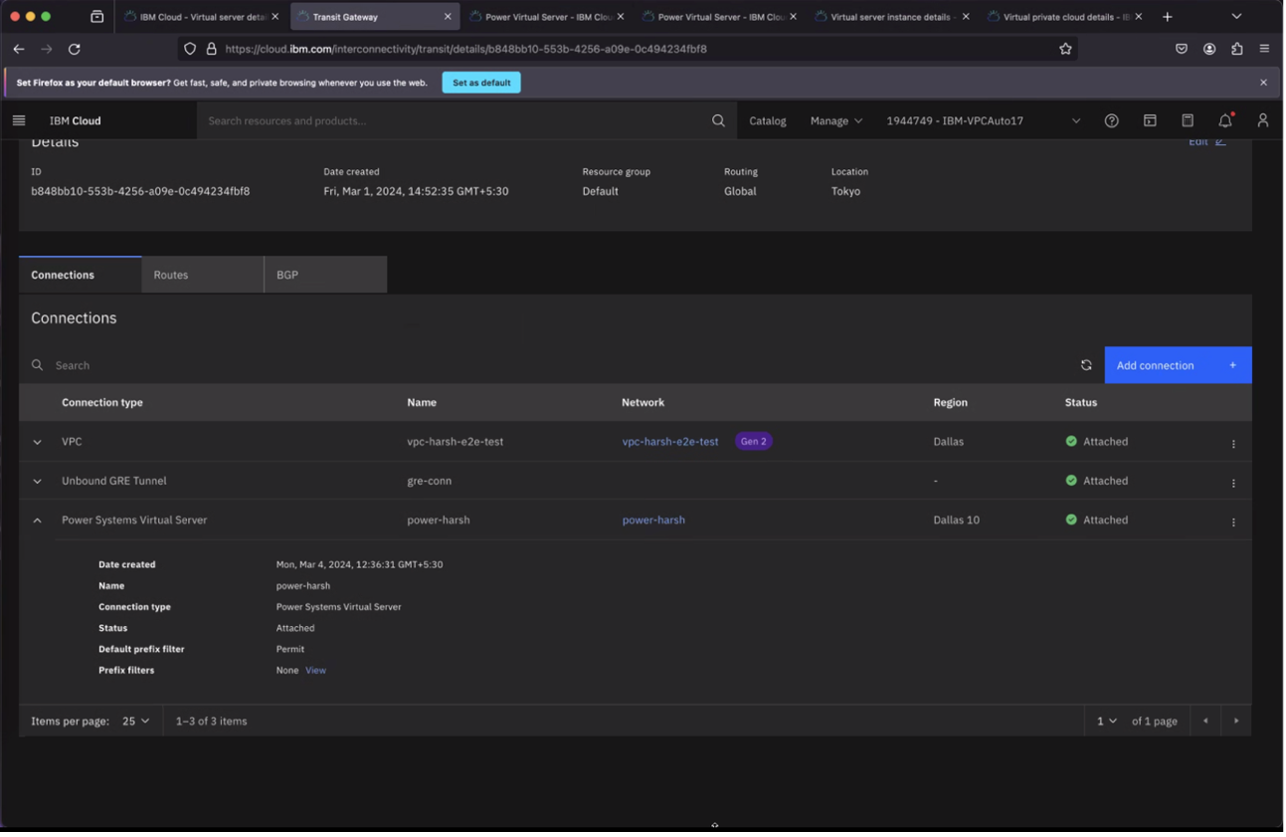Open the user account avatar menu
This screenshot has height=837, width=1286.
[1262, 120]
